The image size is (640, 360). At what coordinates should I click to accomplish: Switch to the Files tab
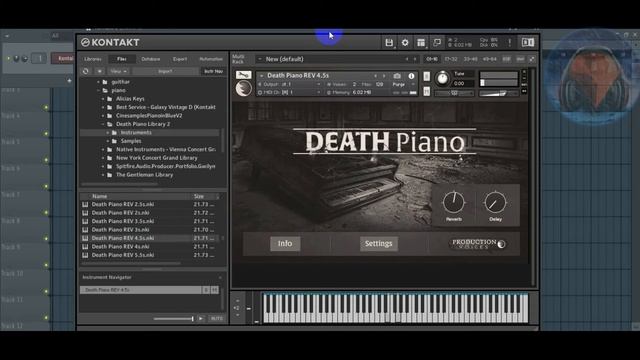[x=122, y=59]
